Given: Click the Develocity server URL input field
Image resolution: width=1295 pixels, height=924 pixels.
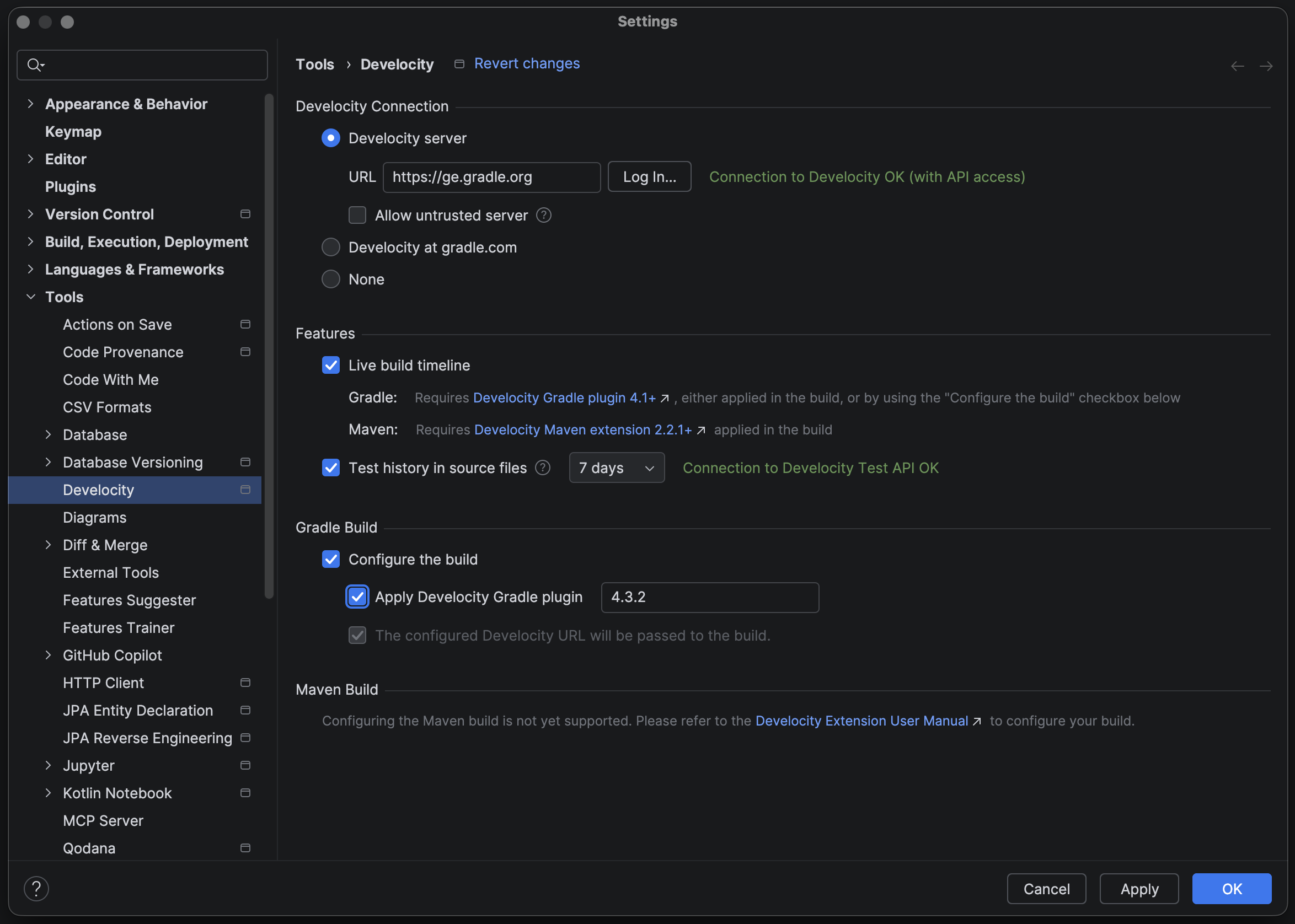Looking at the screenshot, I should pyautogui.click(x=491, y=177).
